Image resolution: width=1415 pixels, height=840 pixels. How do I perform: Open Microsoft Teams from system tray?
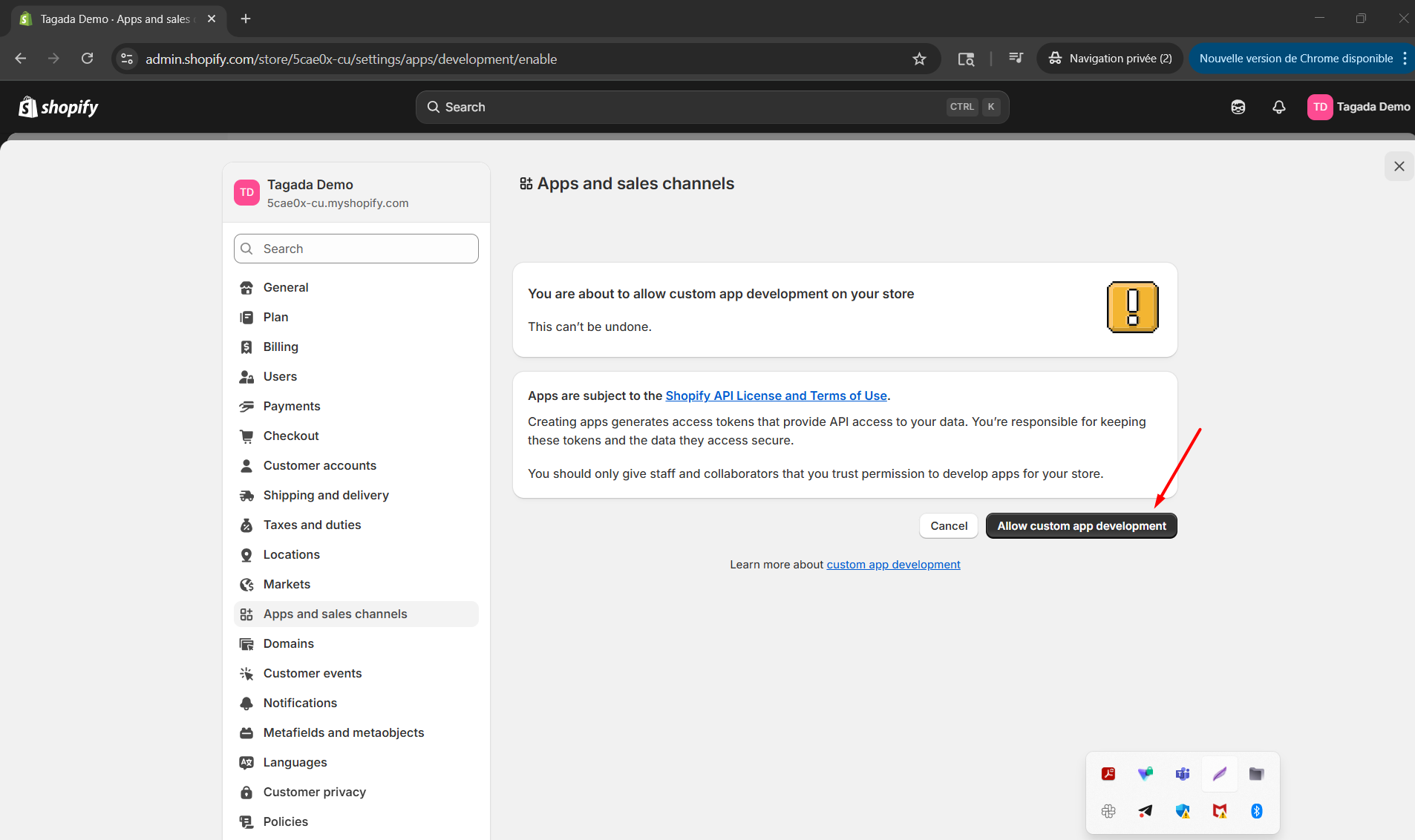pyautogui.click(x=1182, y=774)
